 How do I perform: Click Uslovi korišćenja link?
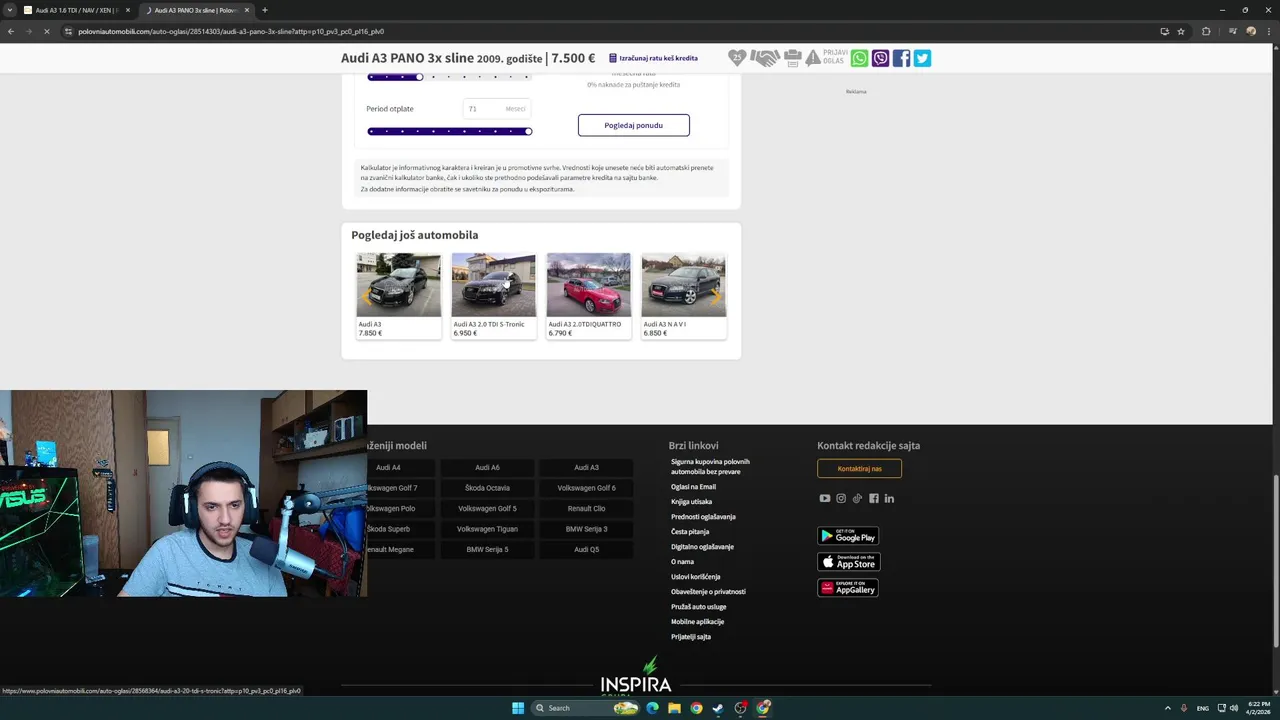[x=695, y=577]
